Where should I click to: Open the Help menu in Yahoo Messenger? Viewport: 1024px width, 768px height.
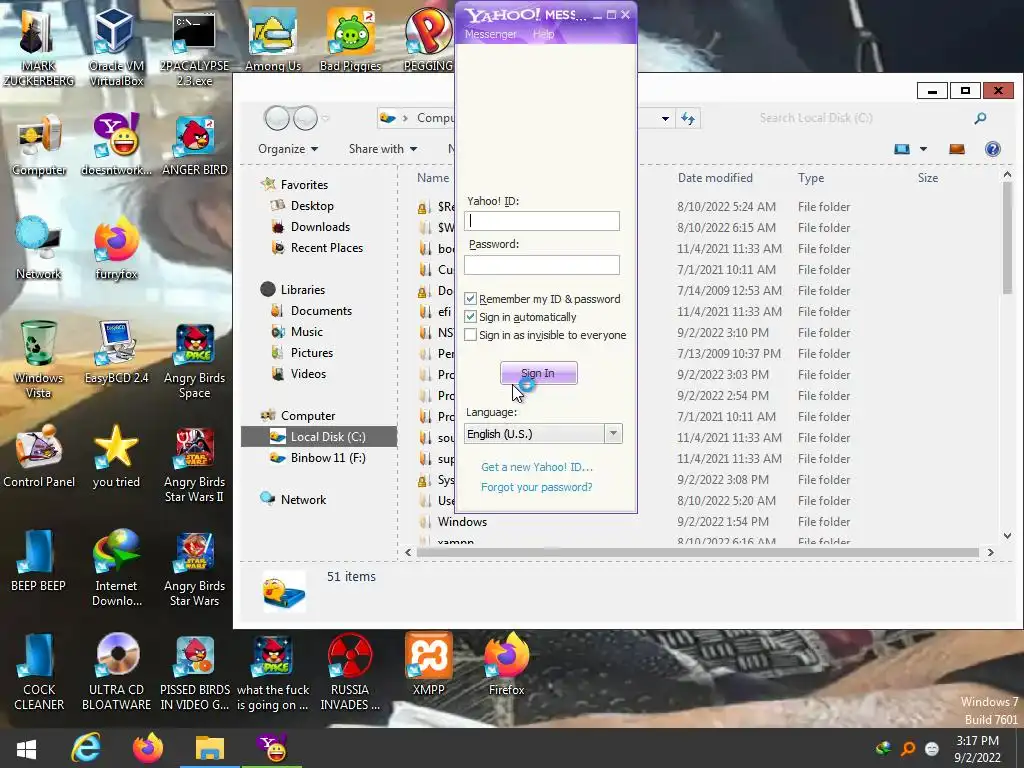[x=543, y=34]
